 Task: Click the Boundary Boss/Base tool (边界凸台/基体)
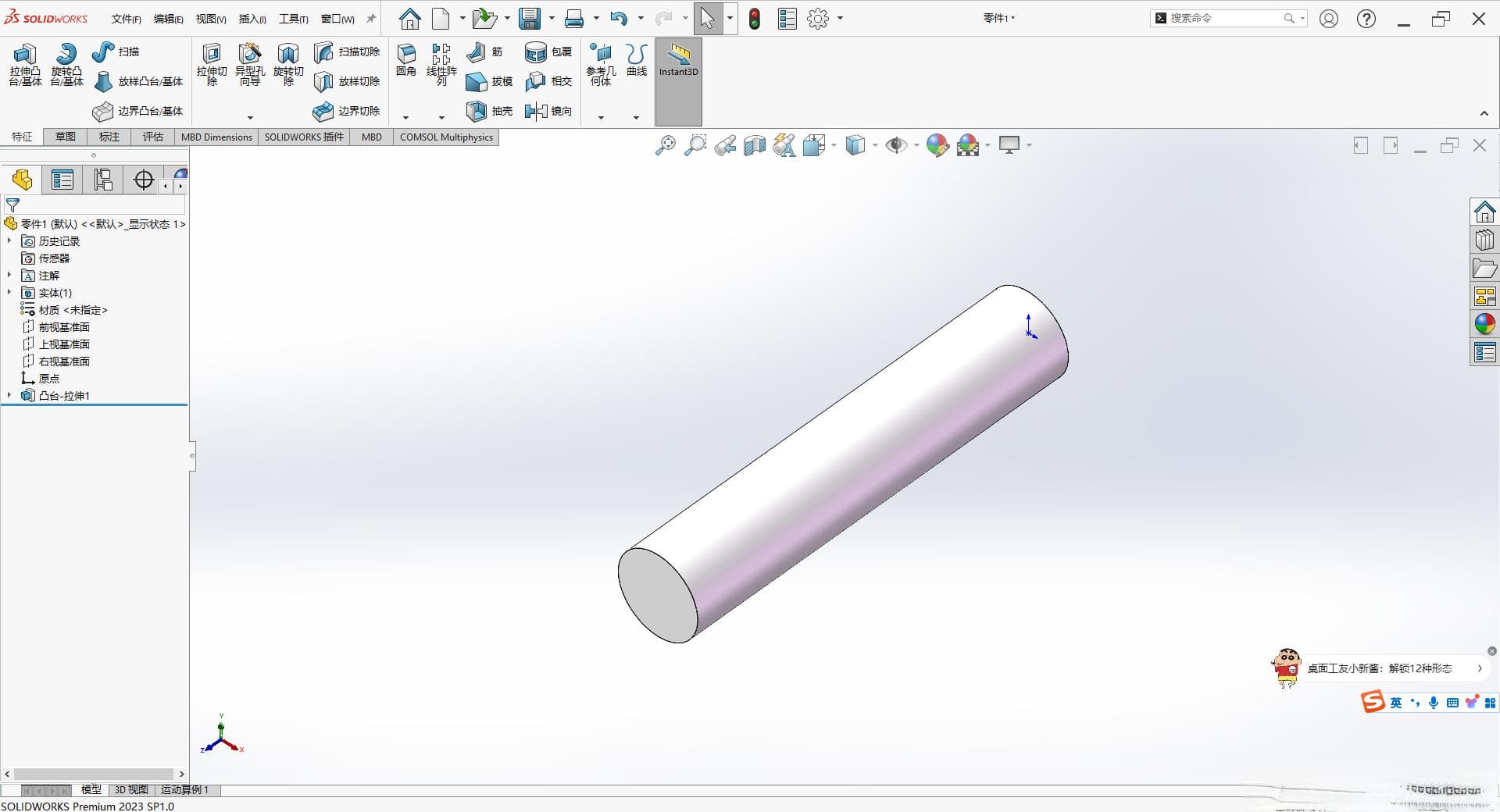tap(138, 111)
